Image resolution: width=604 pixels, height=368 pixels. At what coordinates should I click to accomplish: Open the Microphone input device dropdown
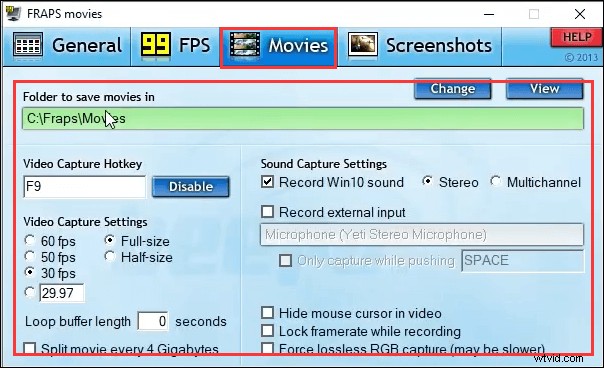click(422, 234)
